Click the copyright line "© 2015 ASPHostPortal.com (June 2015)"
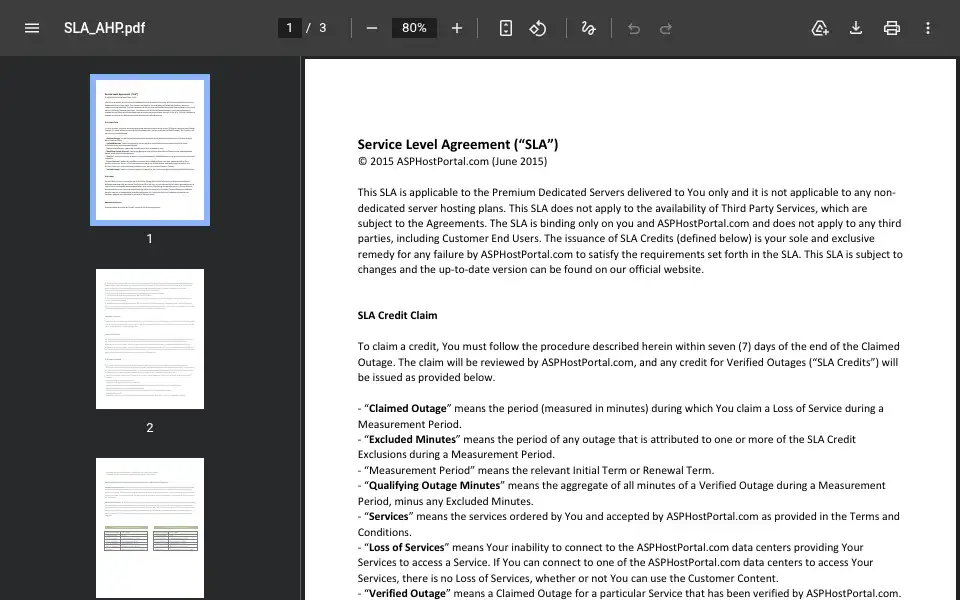960x600 pixels. tap(452, 162)
